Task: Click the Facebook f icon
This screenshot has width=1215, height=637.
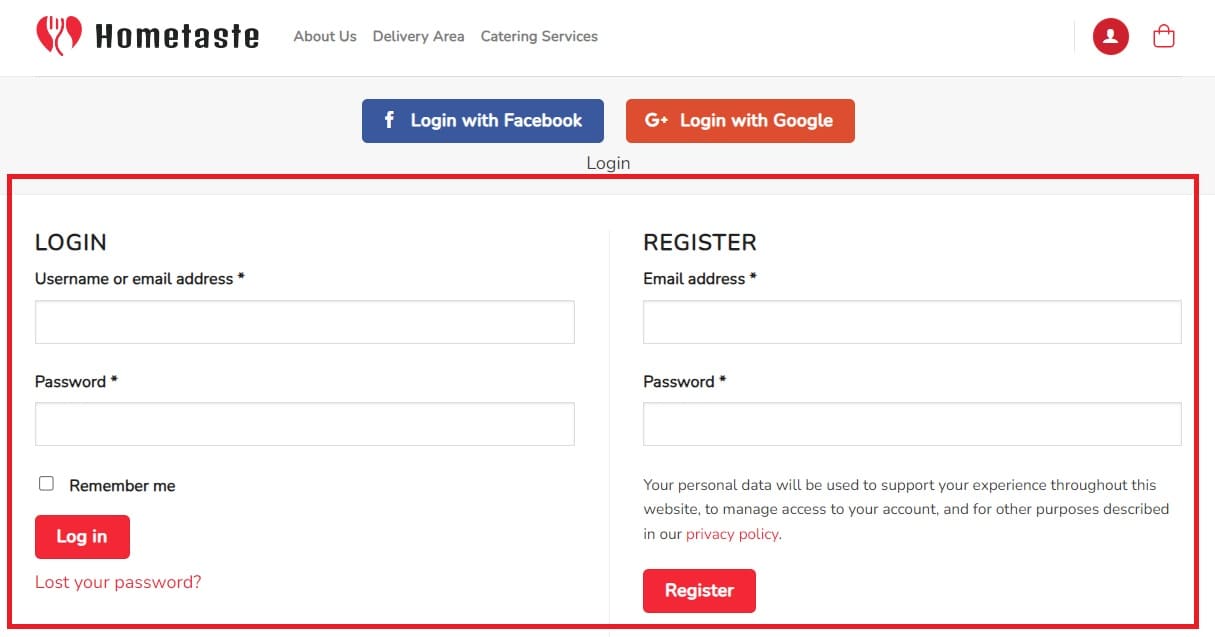Action: coord(390,120)
